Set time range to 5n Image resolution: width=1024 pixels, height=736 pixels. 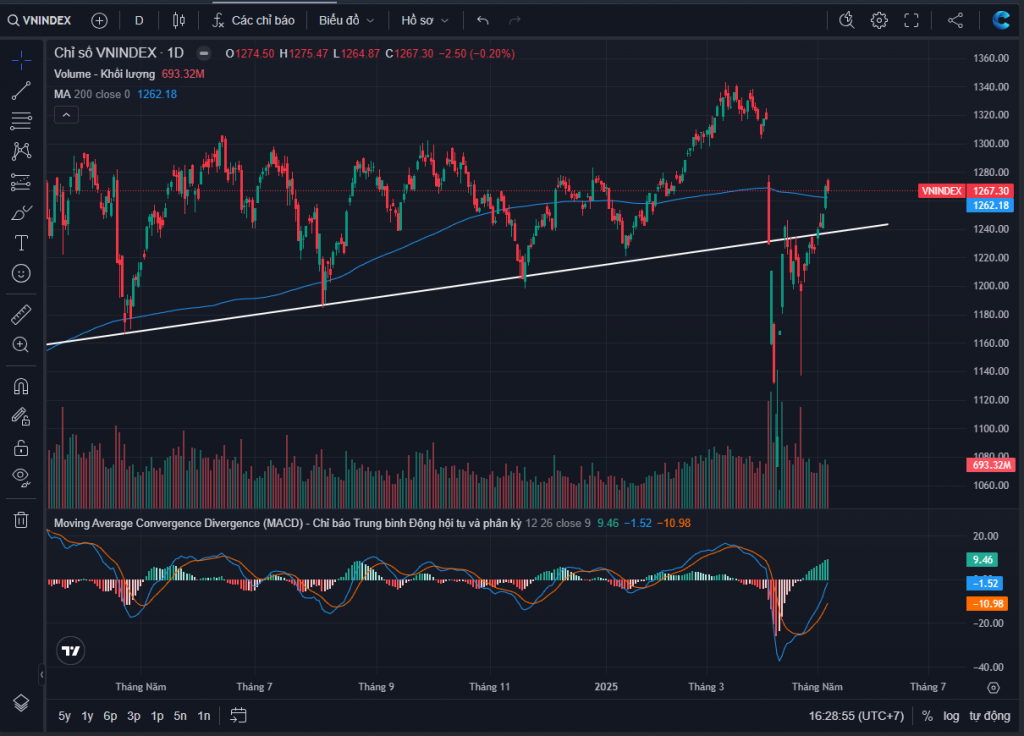point(180,716)
